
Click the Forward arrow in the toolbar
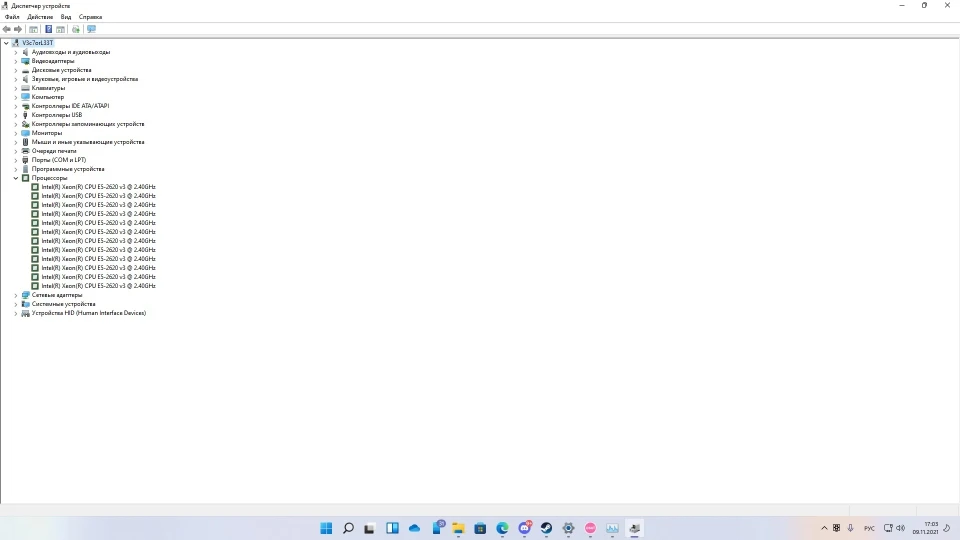click(x=18, y=29)
